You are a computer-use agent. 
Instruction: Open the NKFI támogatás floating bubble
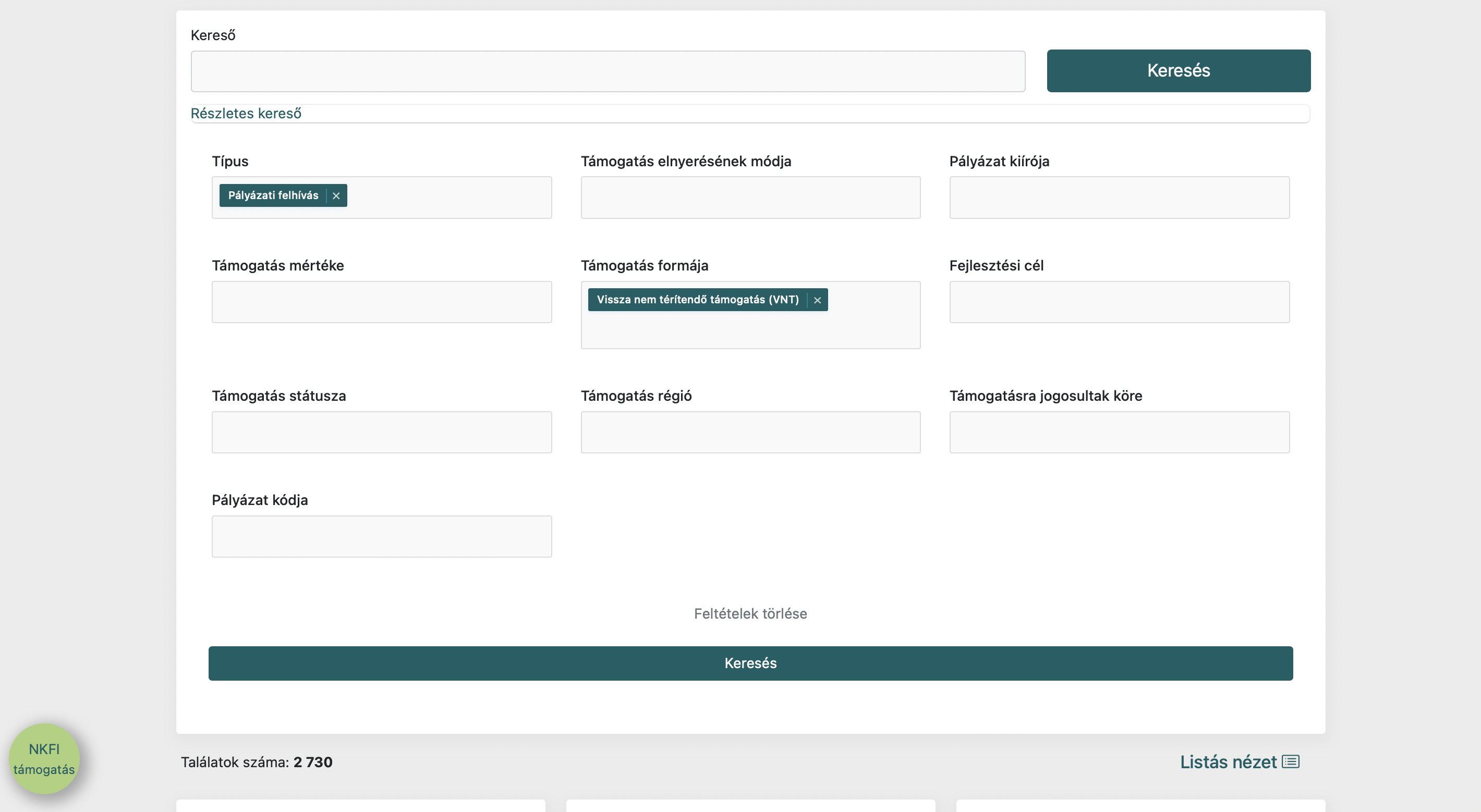44,758
